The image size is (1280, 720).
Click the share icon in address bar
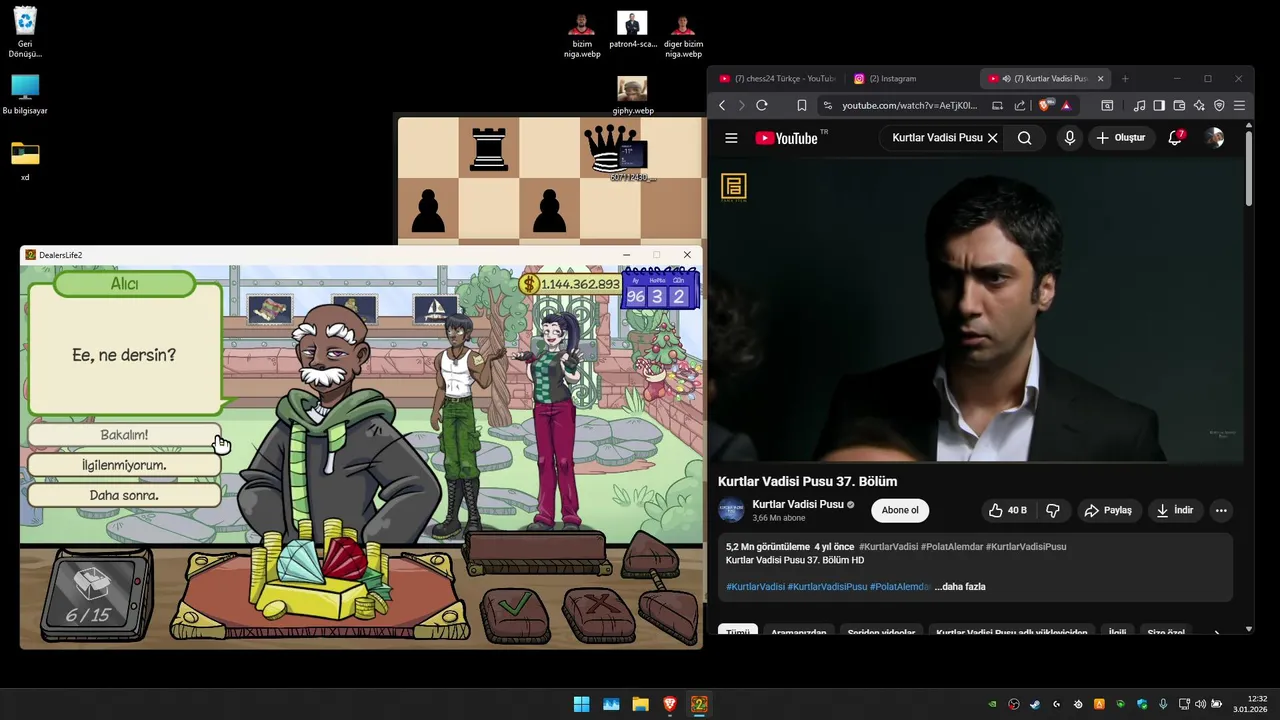coord(1019,105)
